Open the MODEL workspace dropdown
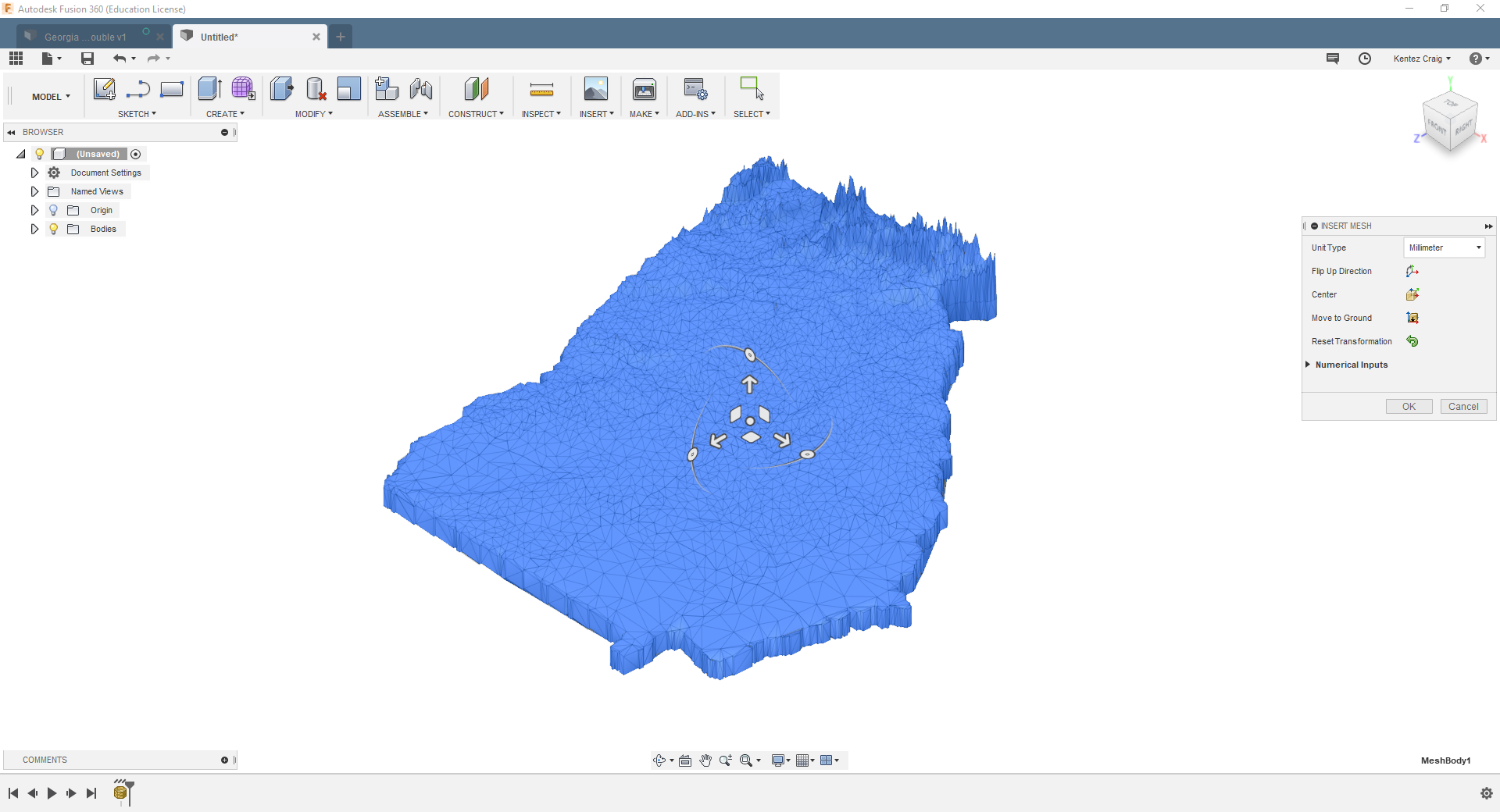Image resolution: width=1500 pixels, height=812 pixels. (51, 97)
